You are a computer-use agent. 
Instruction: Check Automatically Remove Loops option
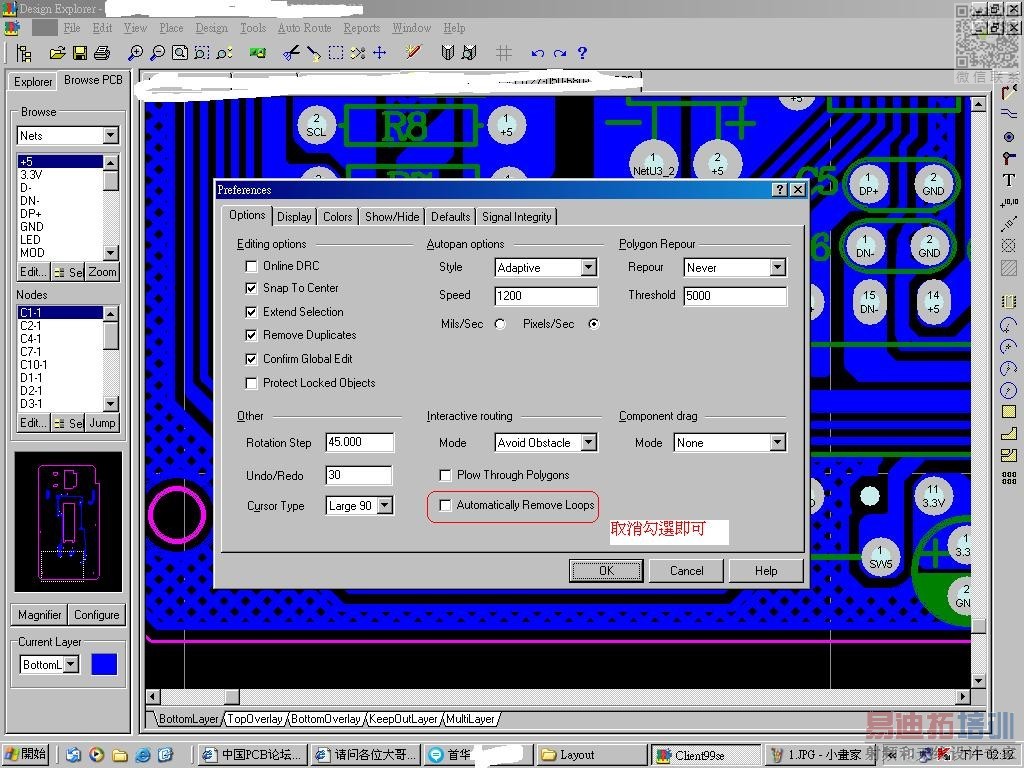445,505
